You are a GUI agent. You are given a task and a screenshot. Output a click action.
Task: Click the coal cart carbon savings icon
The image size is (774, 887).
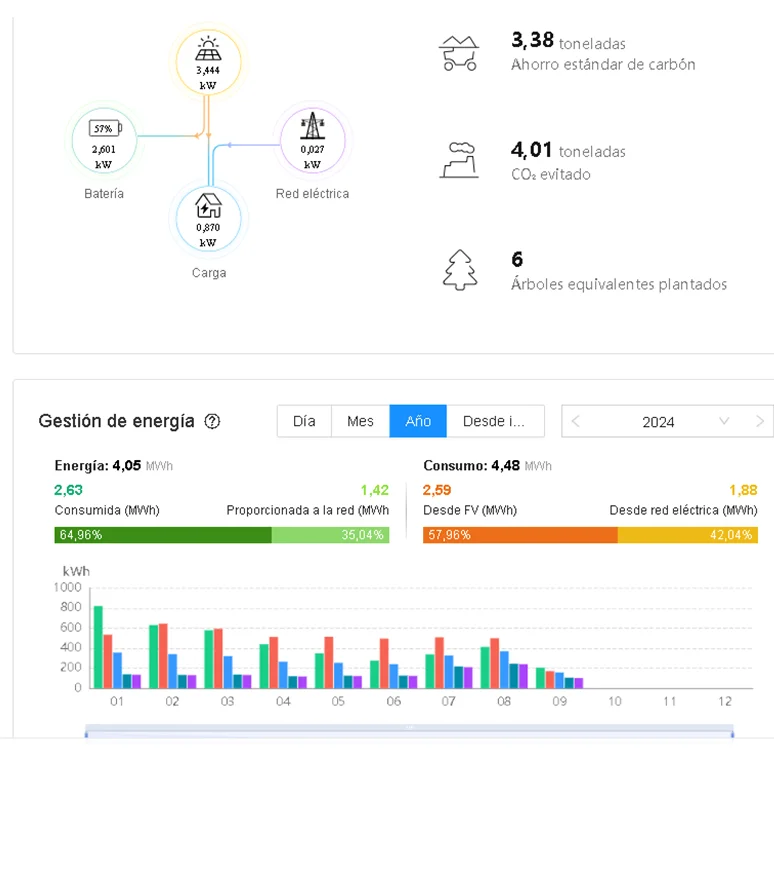click(x=459, y=53)
